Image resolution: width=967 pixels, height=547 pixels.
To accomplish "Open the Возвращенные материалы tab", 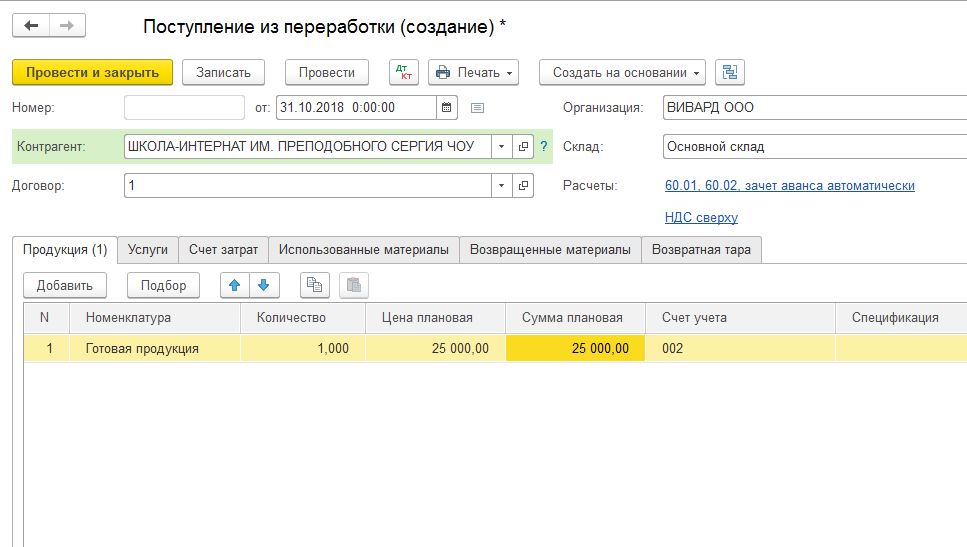I will tap(550, 250).
